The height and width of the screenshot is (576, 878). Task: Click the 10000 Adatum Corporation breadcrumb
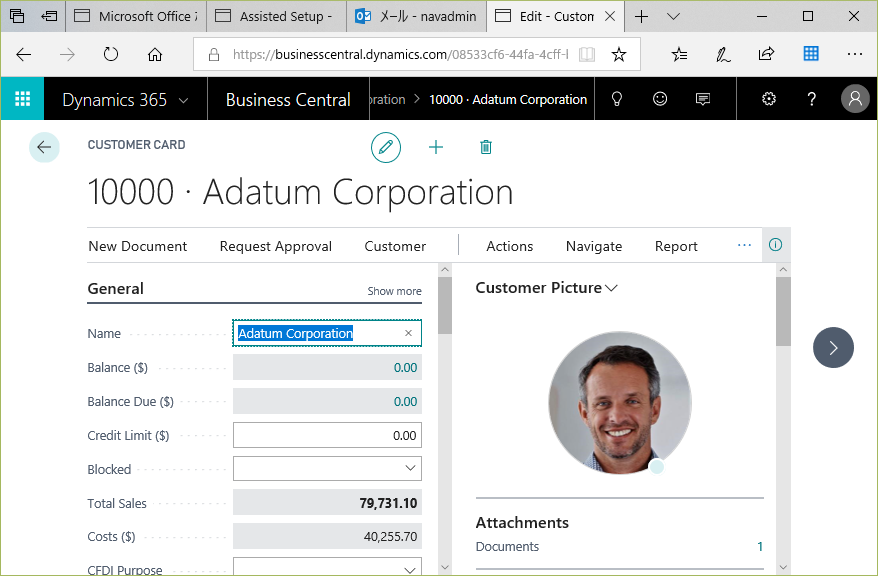coord(508,100)
